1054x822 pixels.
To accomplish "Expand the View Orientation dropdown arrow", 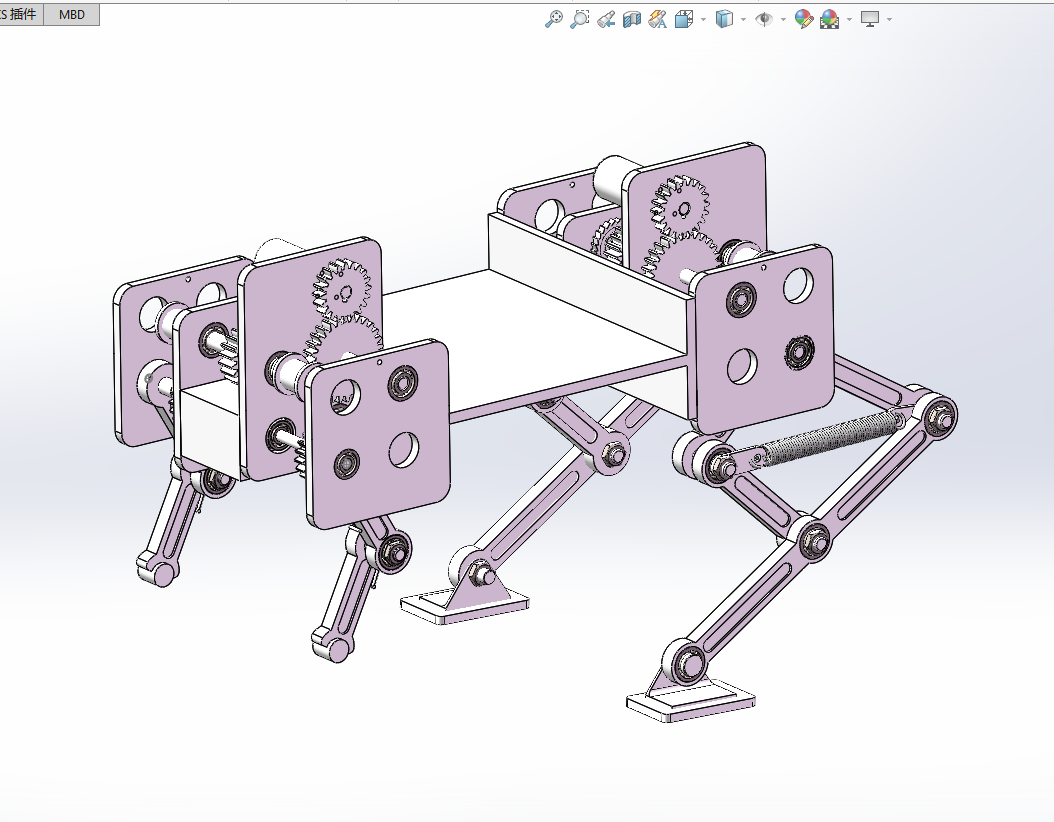I will 703,19.
